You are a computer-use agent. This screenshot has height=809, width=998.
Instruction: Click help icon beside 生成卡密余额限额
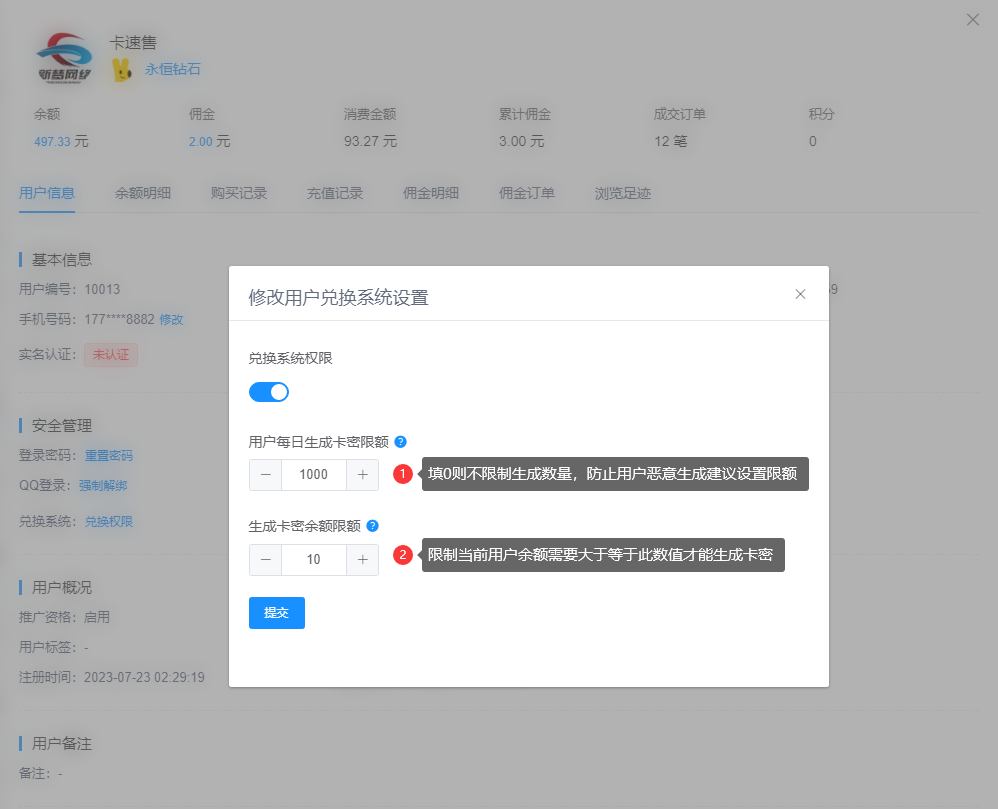(x=372, y=526)
